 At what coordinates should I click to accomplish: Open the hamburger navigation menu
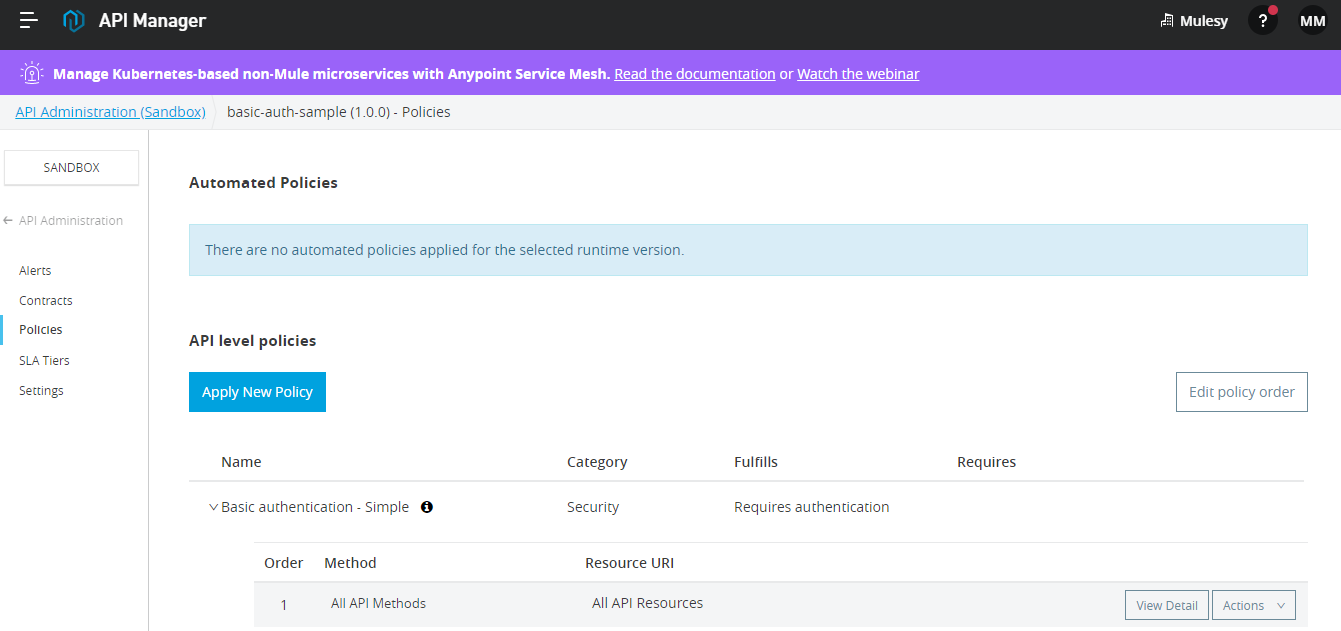(29, 20)
